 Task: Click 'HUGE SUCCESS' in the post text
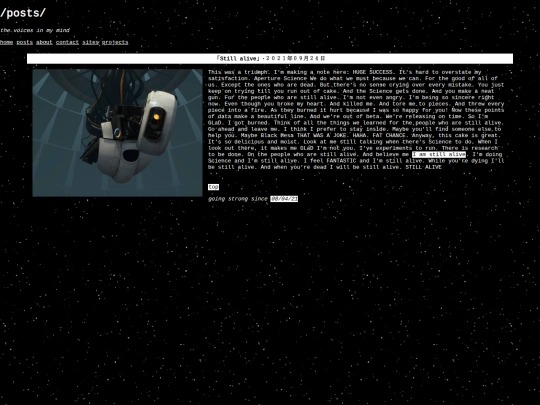click(373, 72)
